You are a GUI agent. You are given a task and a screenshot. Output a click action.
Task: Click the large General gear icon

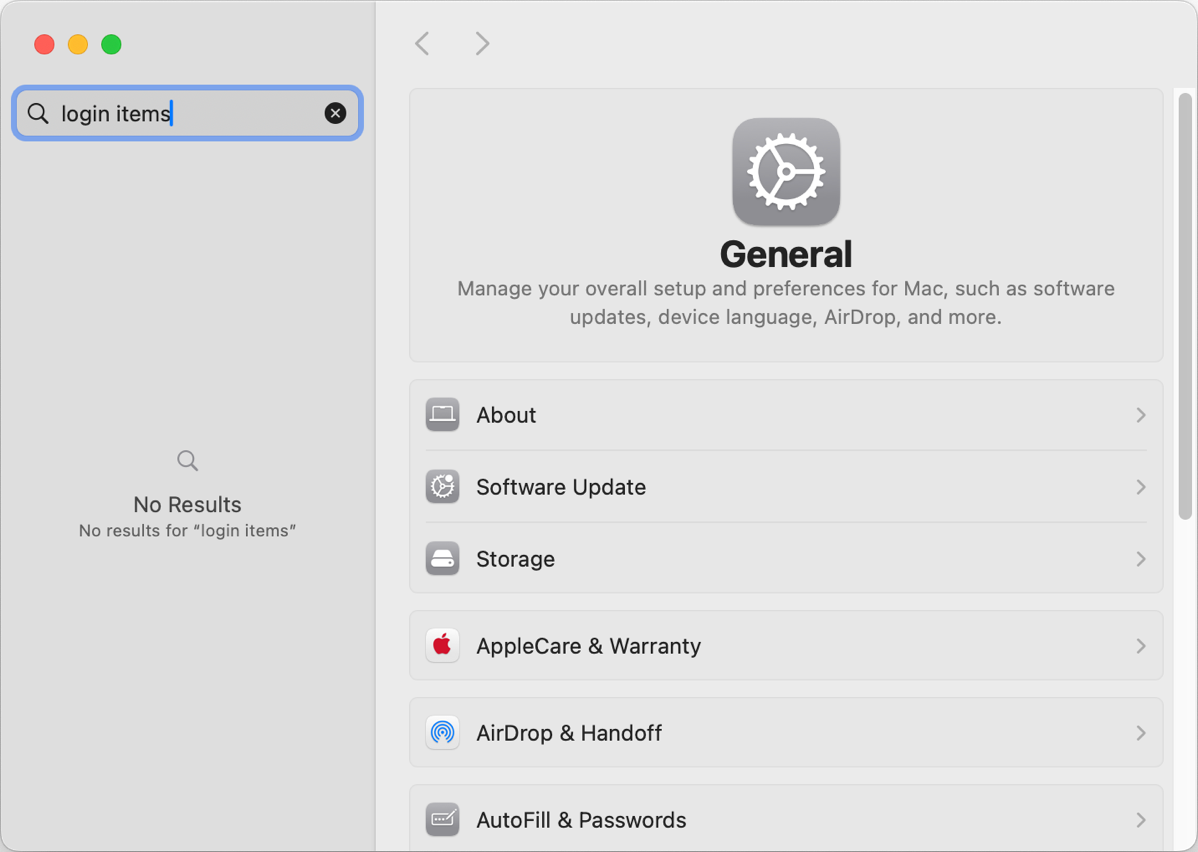point(786,172)
